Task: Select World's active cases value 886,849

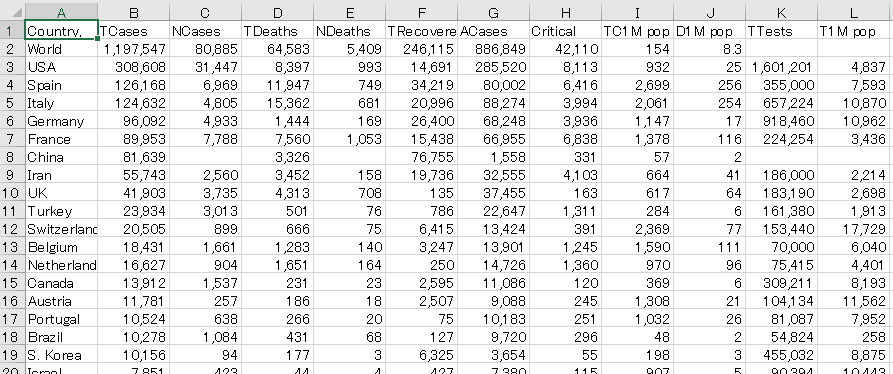Action: (493, 50)
